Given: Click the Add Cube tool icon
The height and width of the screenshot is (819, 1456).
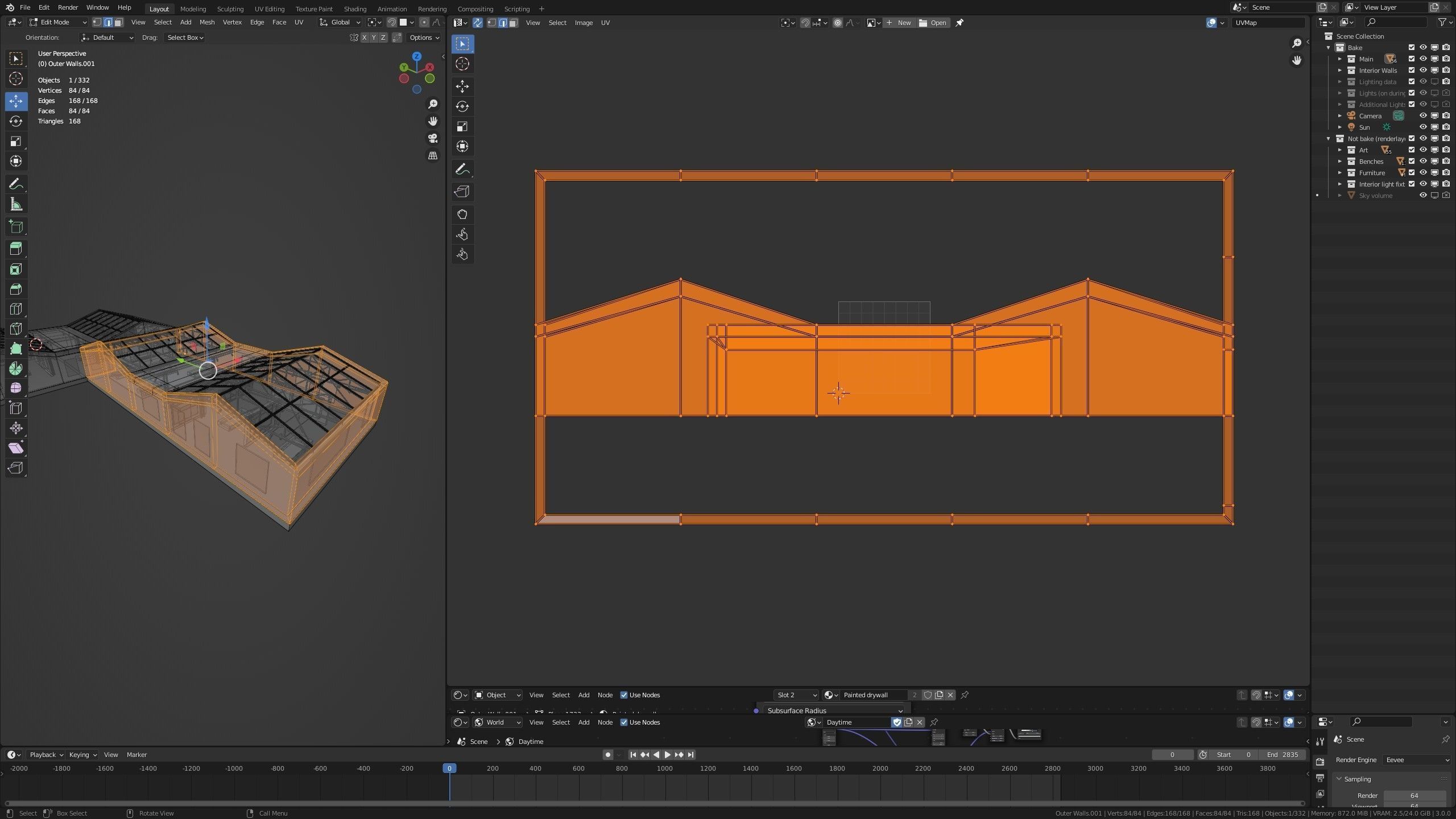Looking at the screenshot, I should tap(16, 227).
